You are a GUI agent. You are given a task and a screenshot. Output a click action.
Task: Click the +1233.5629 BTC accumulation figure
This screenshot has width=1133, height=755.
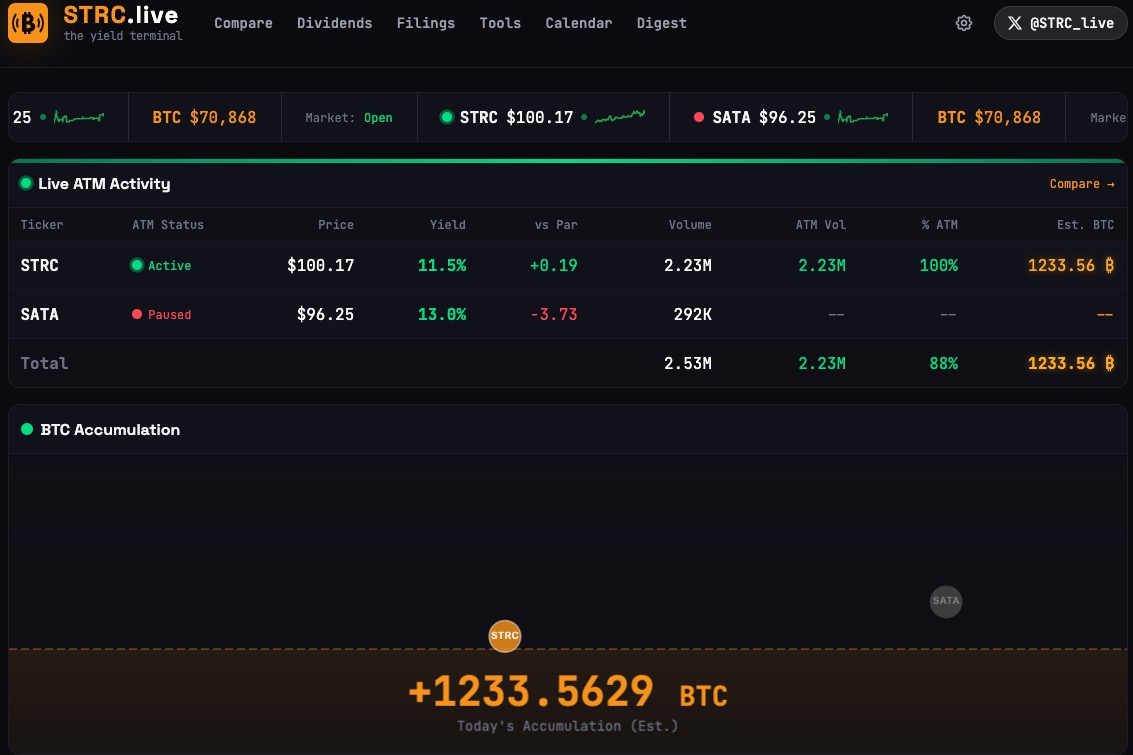(x=567, y=692)
